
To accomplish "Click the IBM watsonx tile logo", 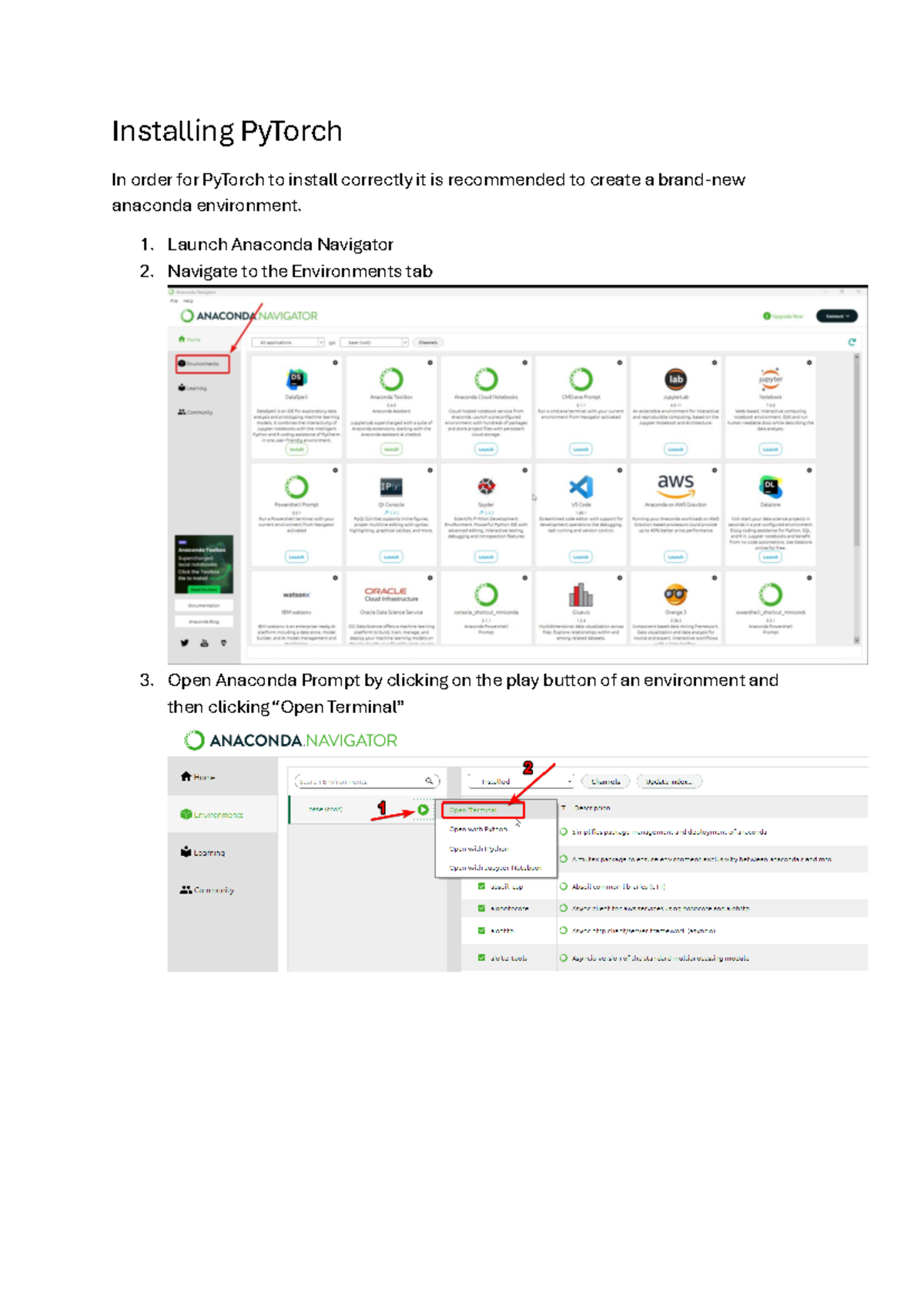I will point(296,595).
